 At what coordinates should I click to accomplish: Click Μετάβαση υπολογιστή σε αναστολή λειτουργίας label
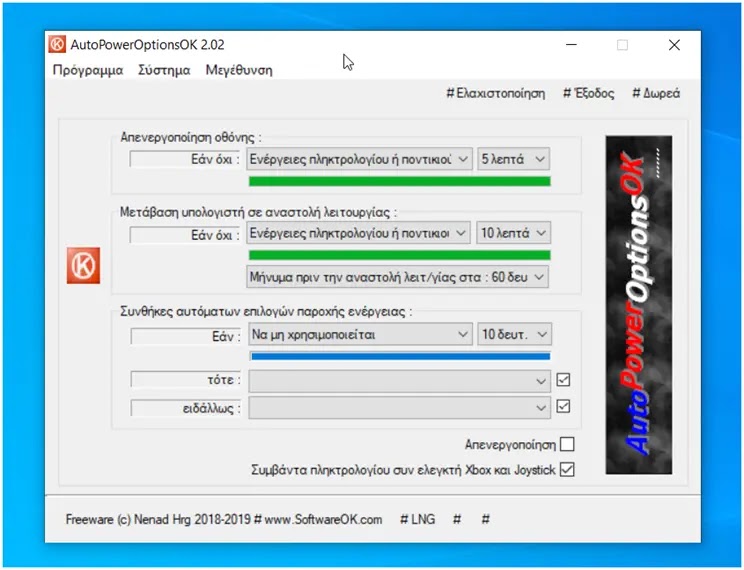click(x=258, y=212)
